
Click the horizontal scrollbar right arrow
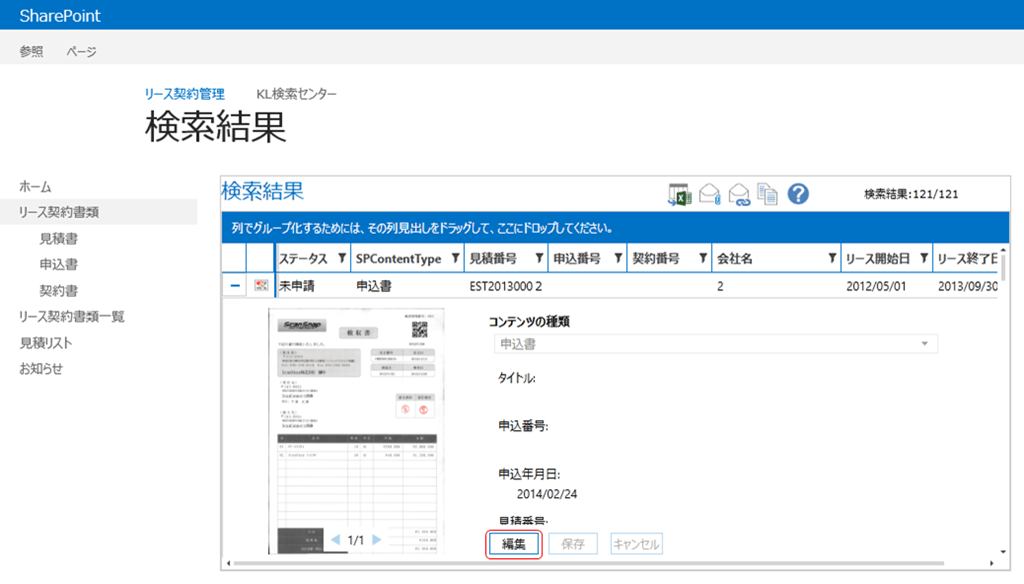tap(991, 562)
